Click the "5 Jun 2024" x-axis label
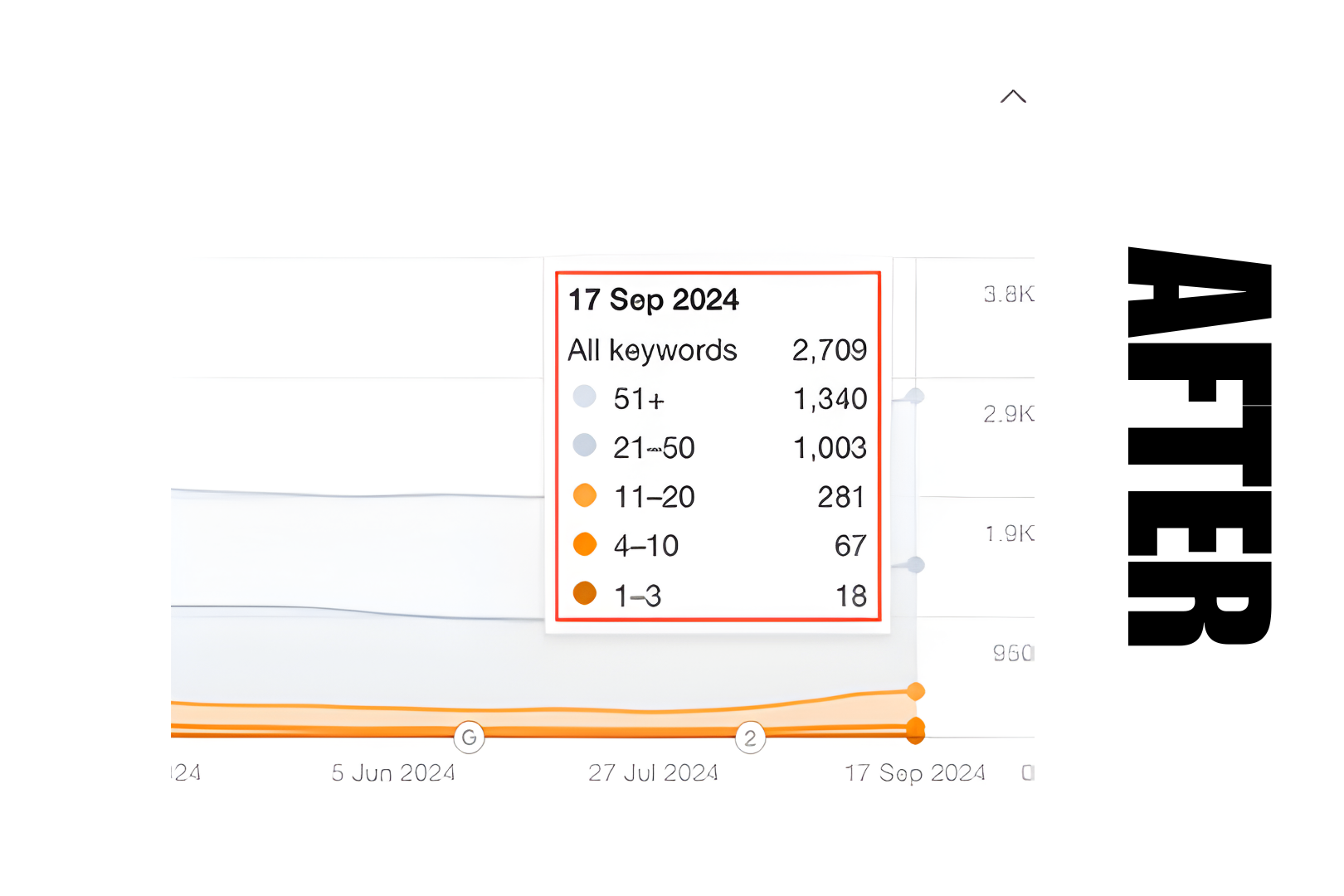The image size is (1344, 896). tap(393, 773)
